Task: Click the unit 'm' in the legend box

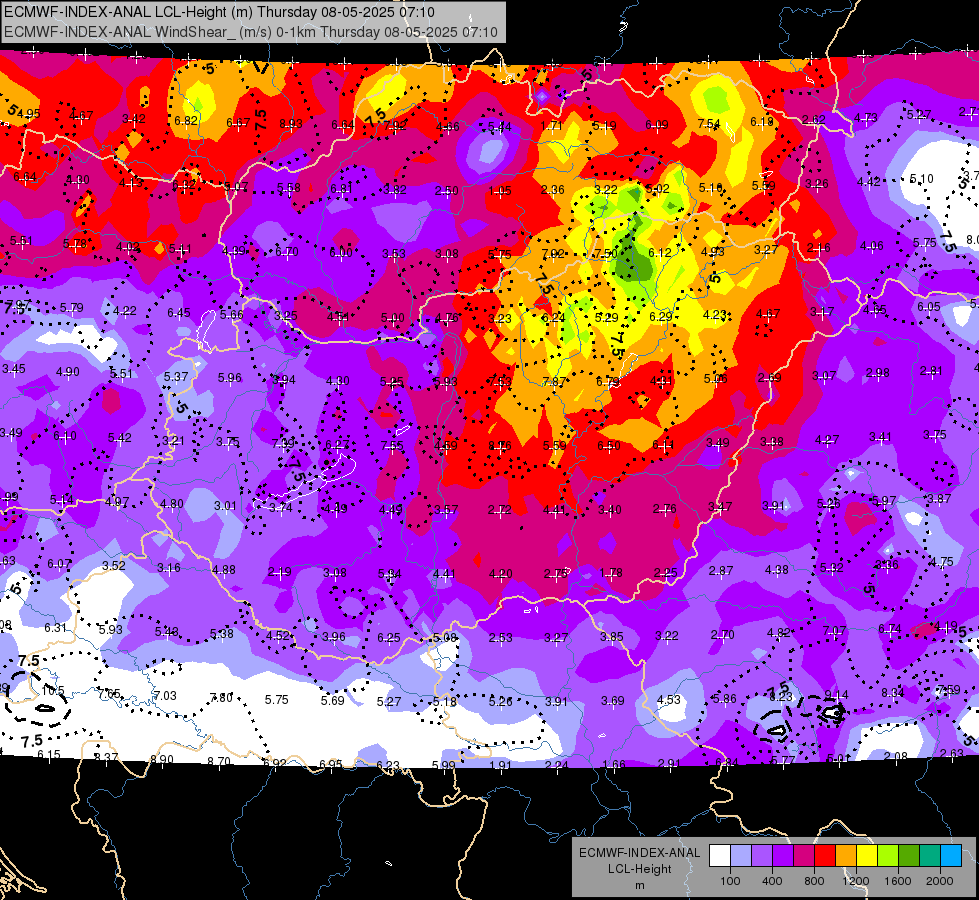Action: click(x=639, y=885)
